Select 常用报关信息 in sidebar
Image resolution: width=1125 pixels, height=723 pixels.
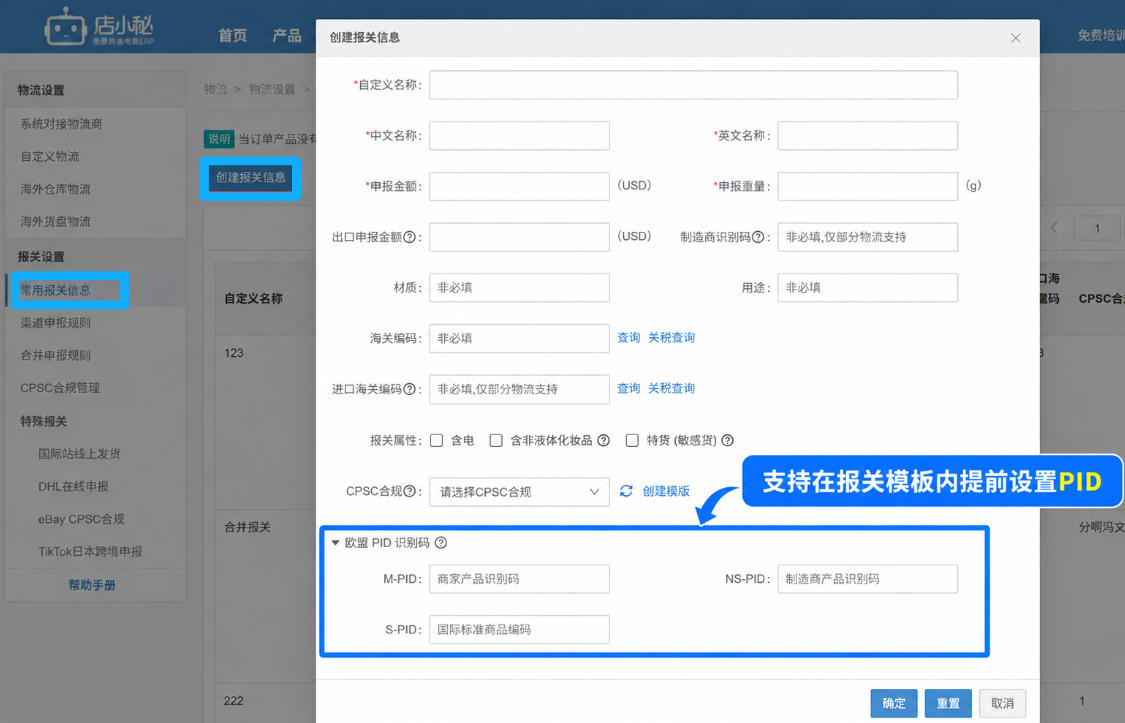(55, 290)
